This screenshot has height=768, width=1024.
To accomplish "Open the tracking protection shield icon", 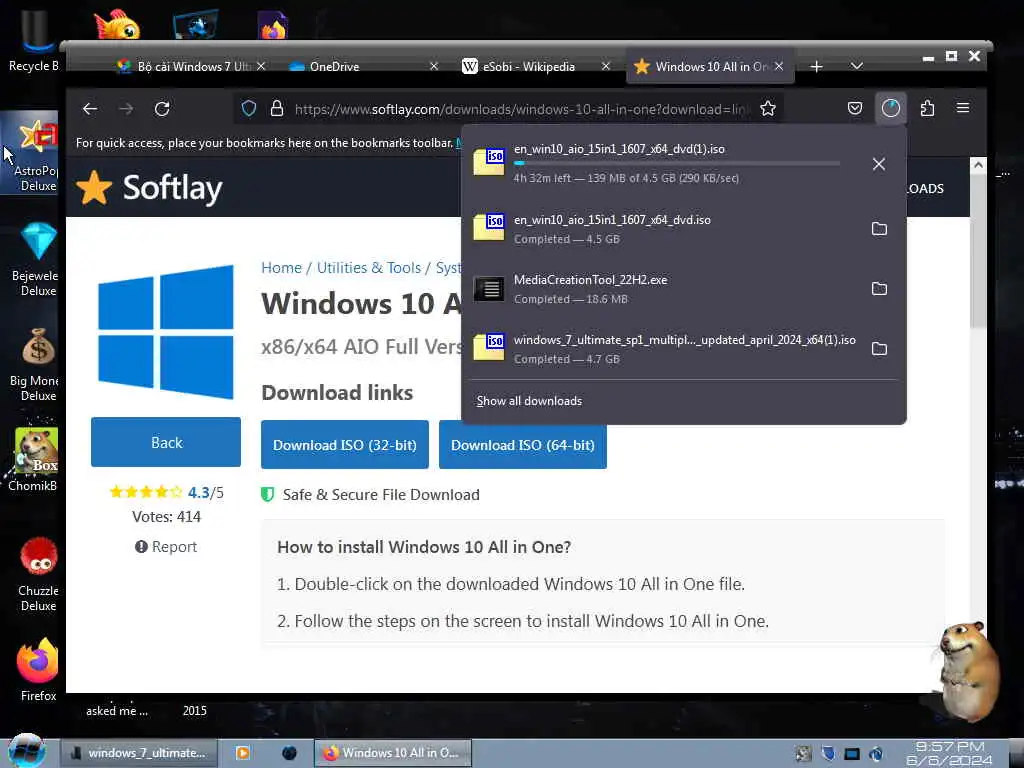I will coord(249,108).
